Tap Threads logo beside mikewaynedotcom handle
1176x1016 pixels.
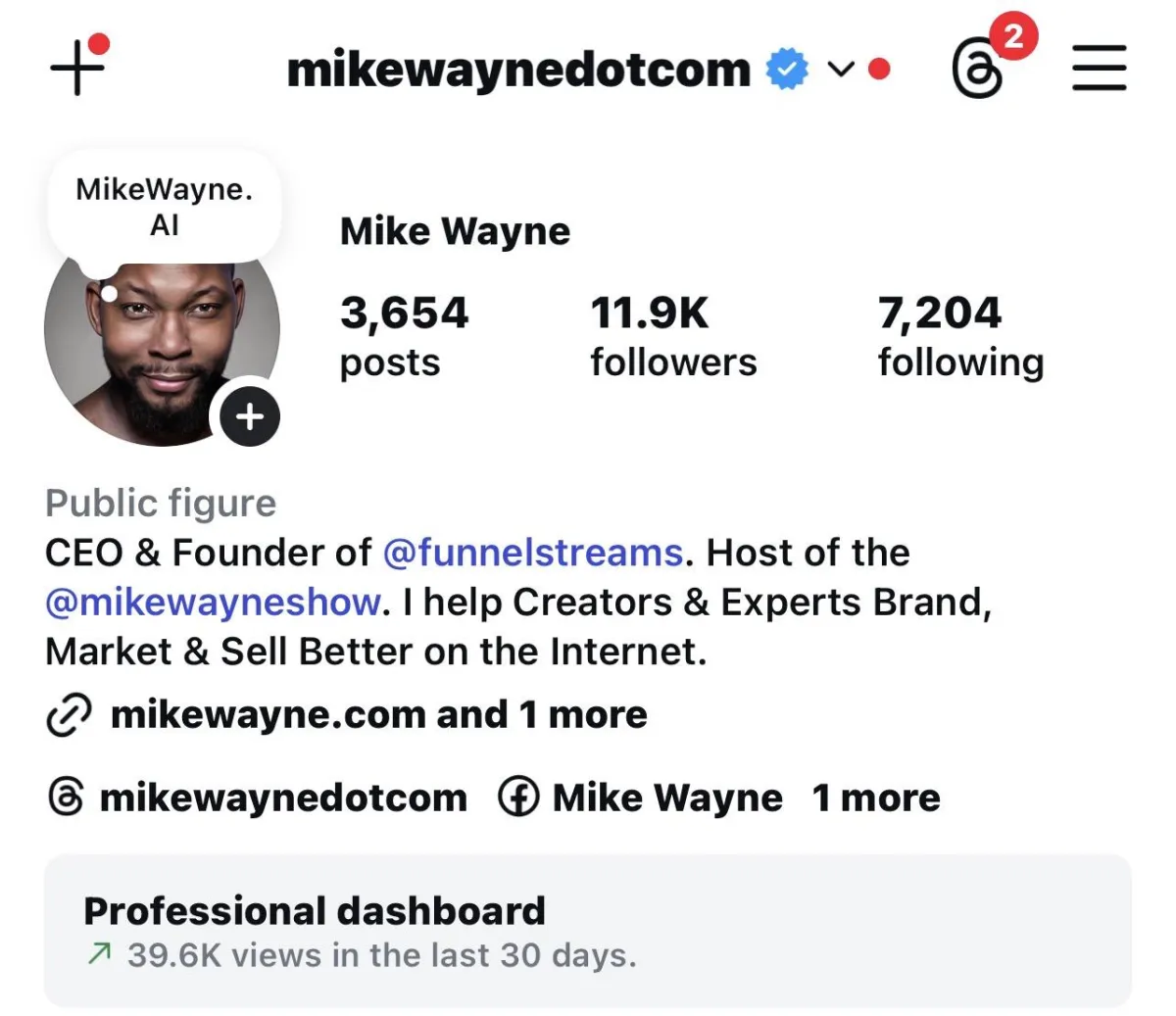pyautogui.click(x=66, y=798)
